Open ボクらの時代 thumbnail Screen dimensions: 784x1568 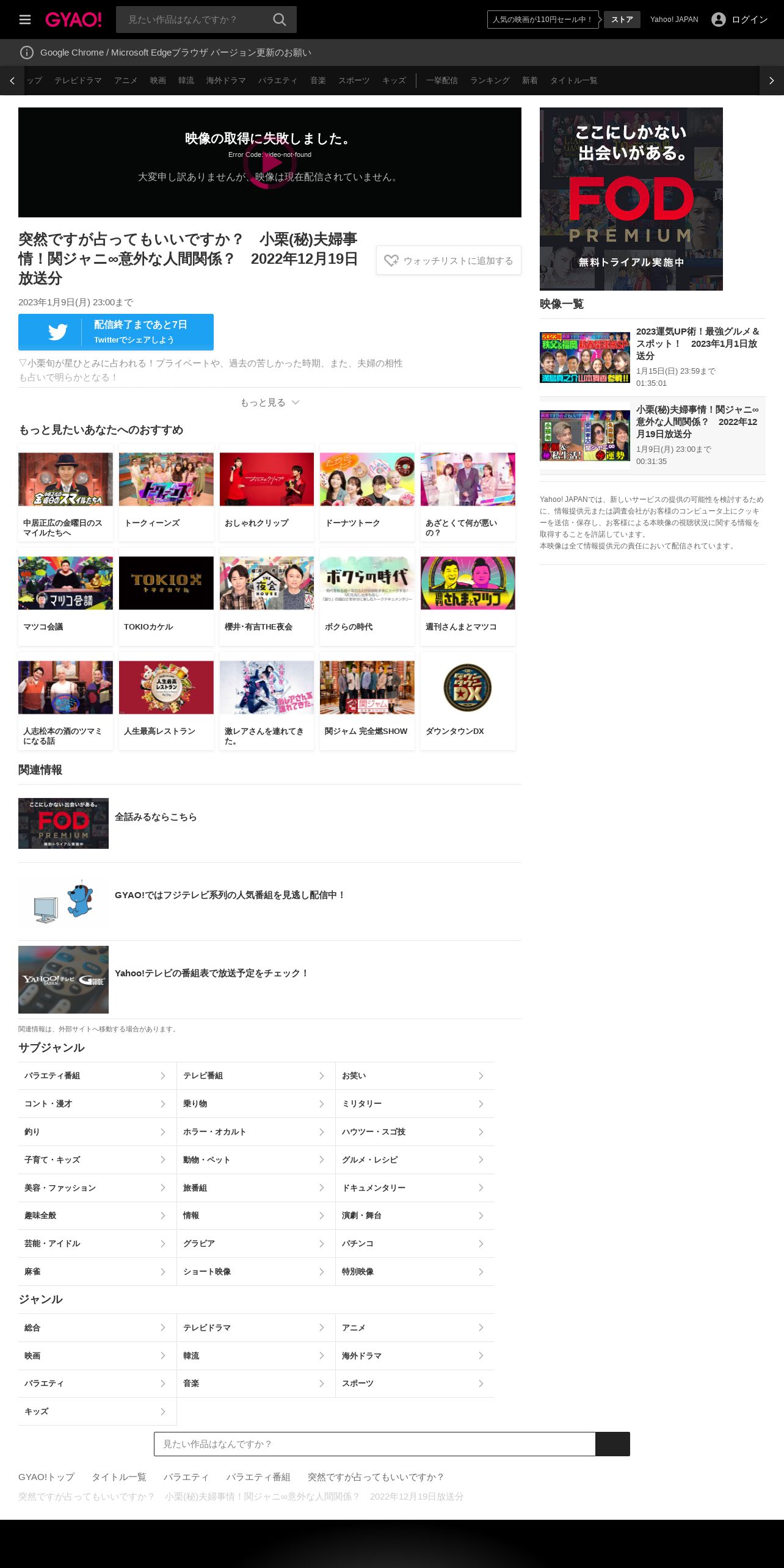coord(367,583)
